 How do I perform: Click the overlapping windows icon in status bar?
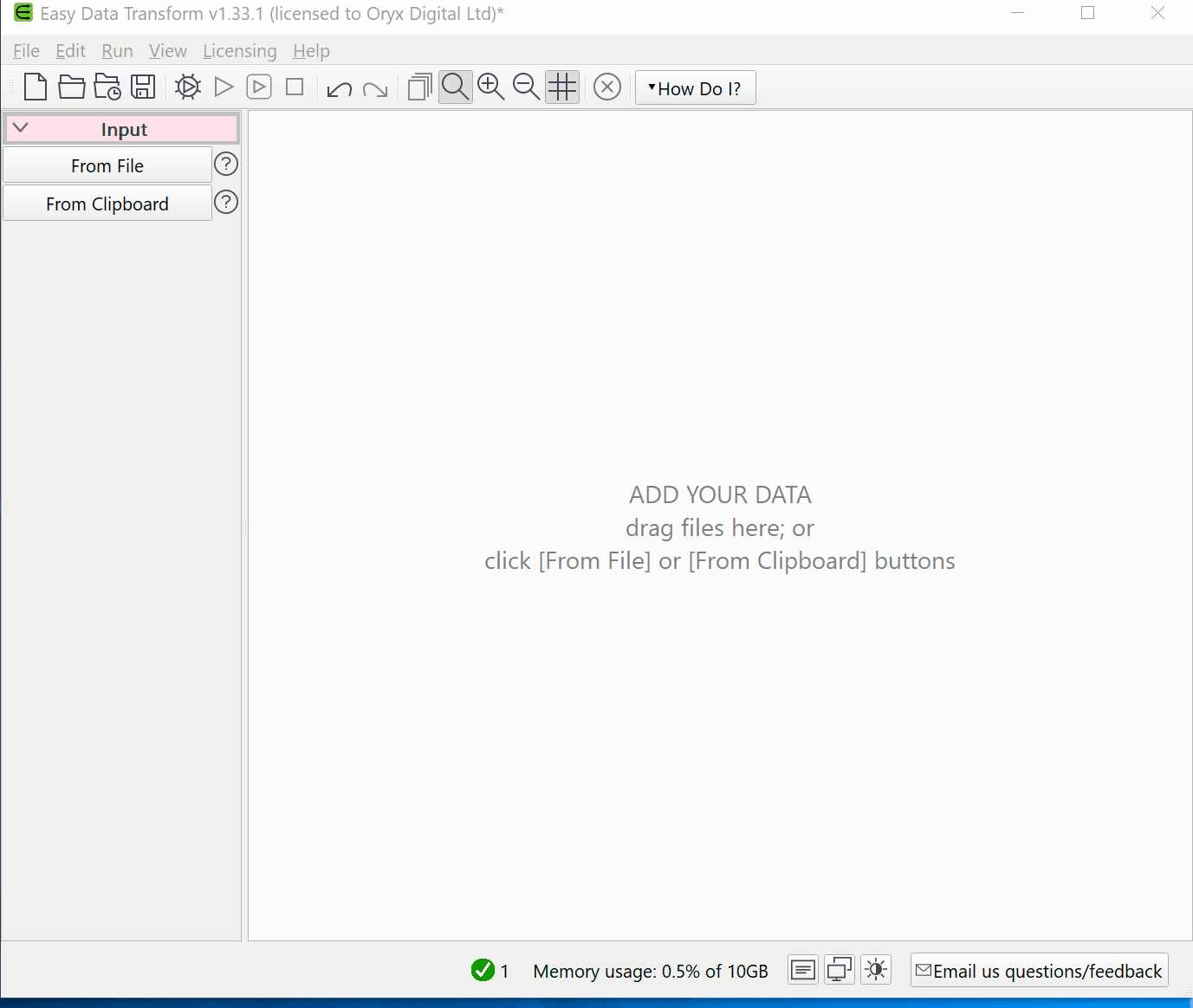point(840,970)
